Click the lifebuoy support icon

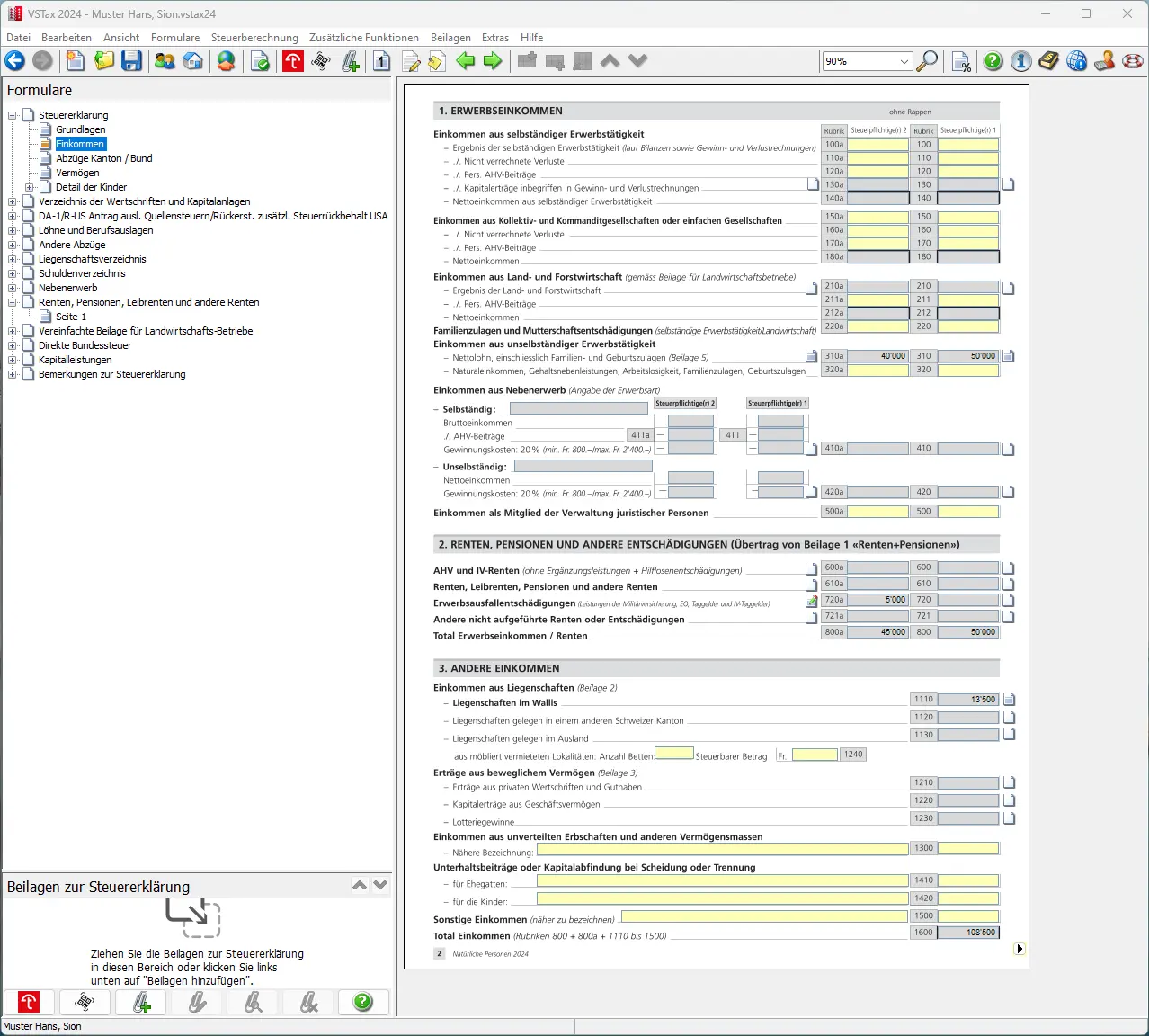(x=1133, y=61)
